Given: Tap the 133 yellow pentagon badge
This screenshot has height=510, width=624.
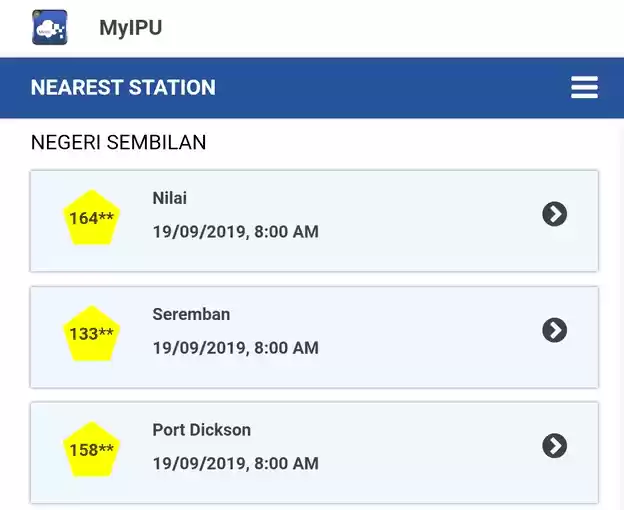Looking at the screenshot, I should click(x=92, y=333).
